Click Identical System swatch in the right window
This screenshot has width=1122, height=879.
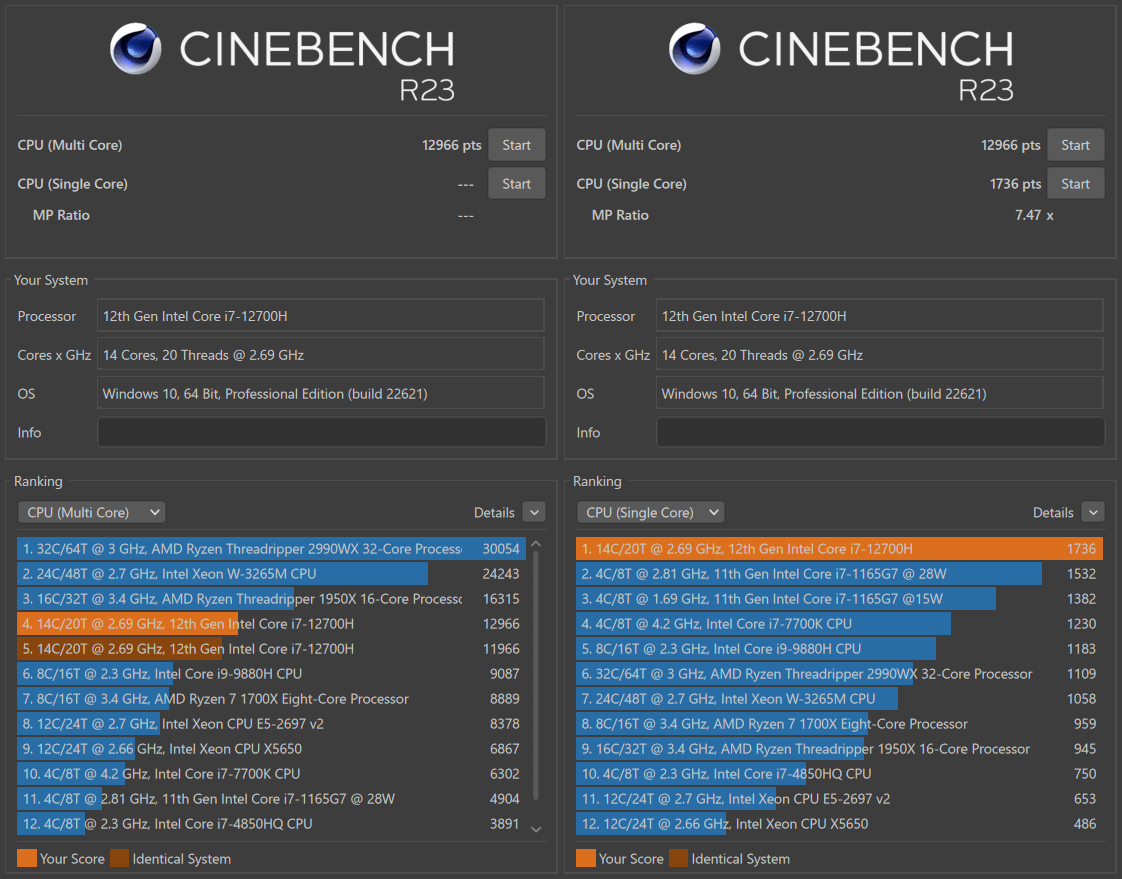click(x=678, y=858)
